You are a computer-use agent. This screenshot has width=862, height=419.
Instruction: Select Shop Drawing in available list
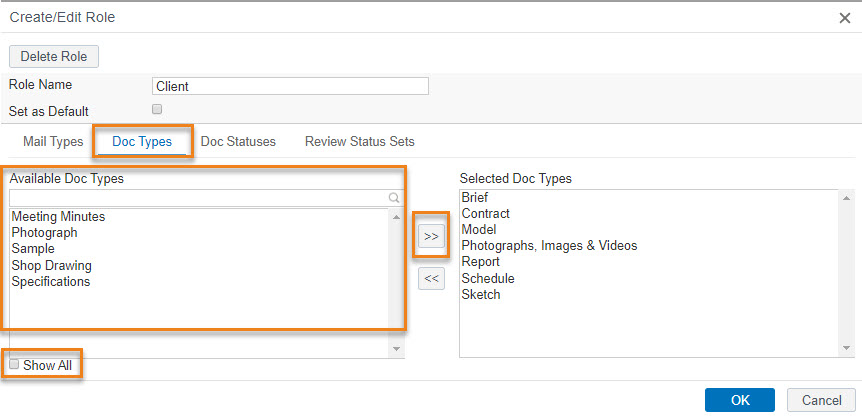pyautogui.click(x=52, y=266)
